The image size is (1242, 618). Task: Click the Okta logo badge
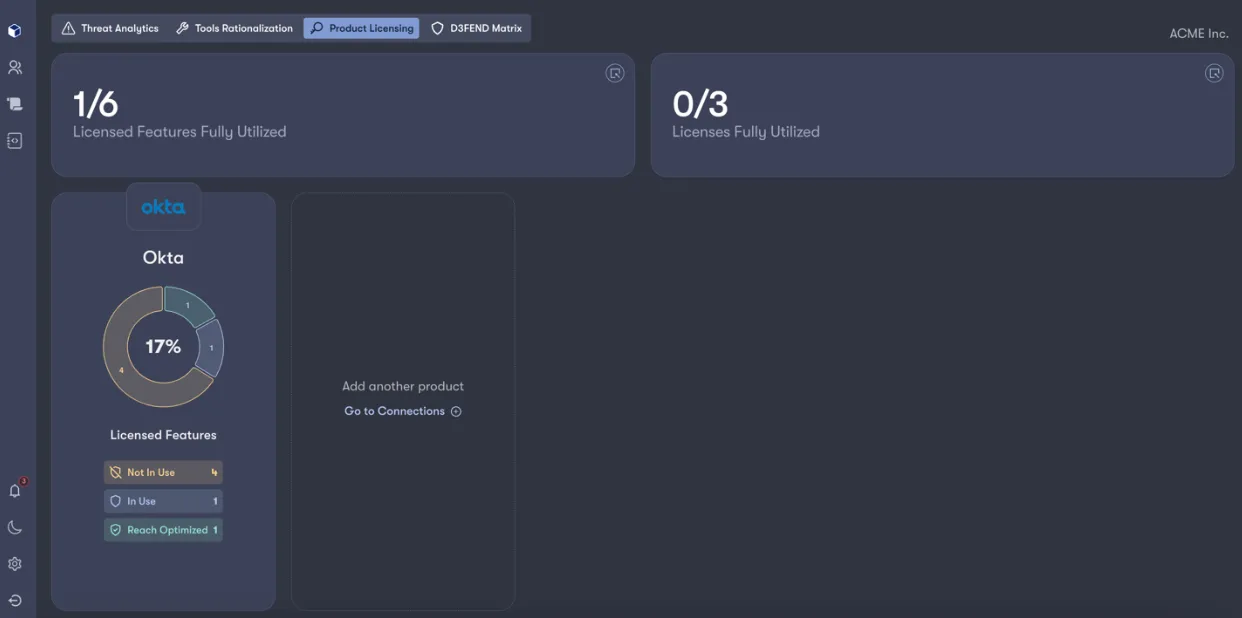click(163, 207)
